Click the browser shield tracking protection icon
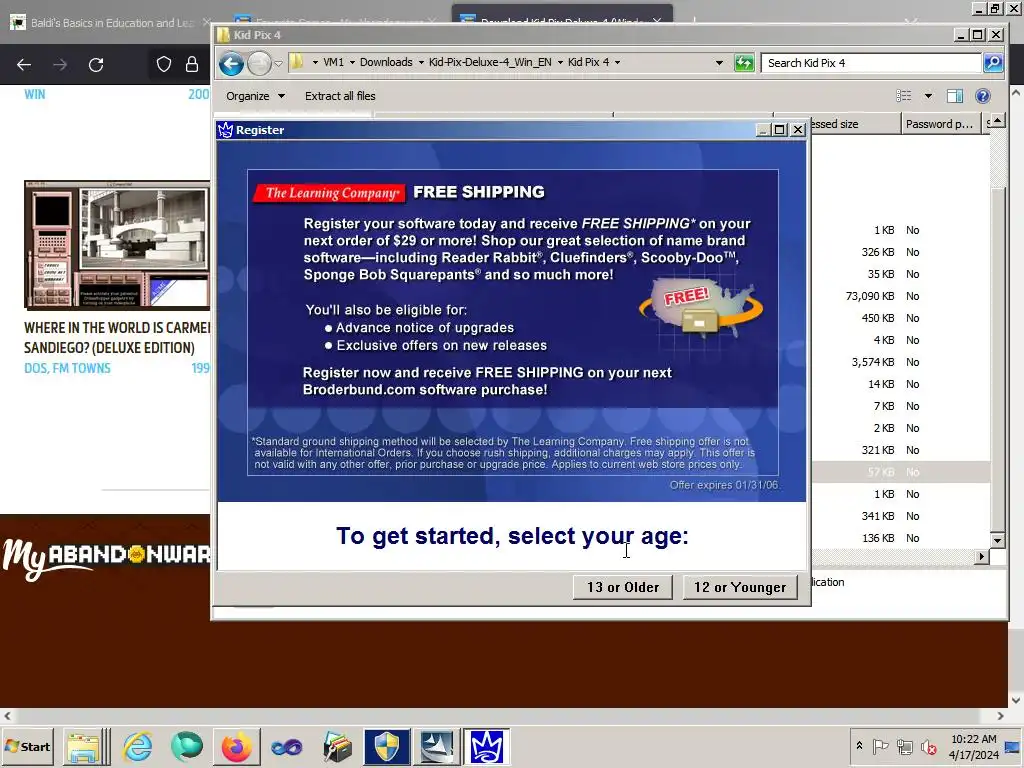1024x768 pixels. pos(164,64)
